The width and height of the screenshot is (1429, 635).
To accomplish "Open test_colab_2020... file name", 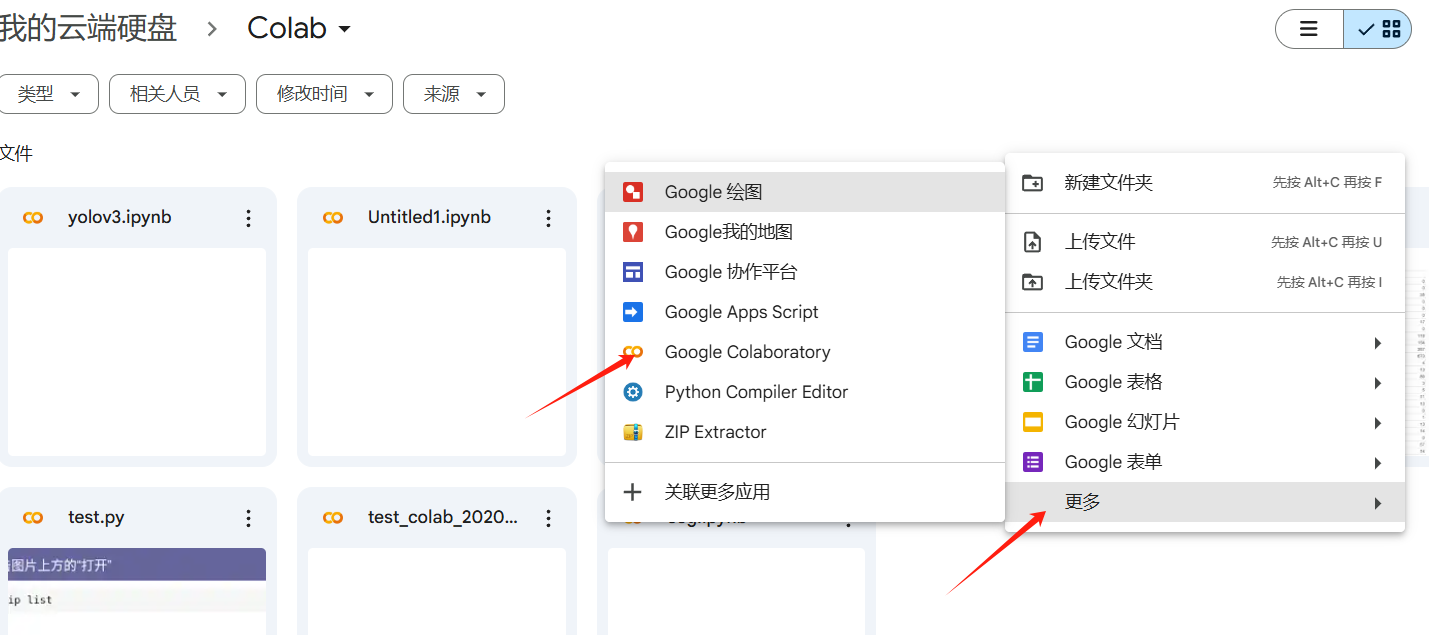I will tap(443, 517).
